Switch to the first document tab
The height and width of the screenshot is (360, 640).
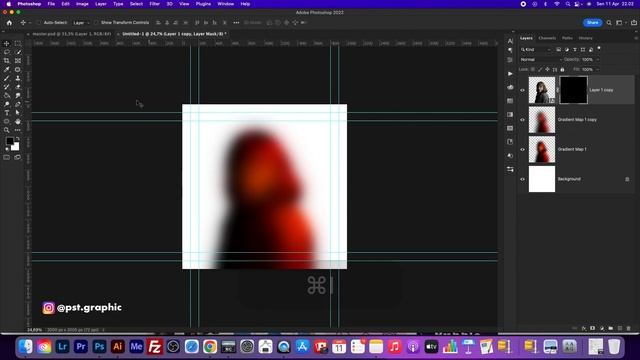(x=71, y=34)
